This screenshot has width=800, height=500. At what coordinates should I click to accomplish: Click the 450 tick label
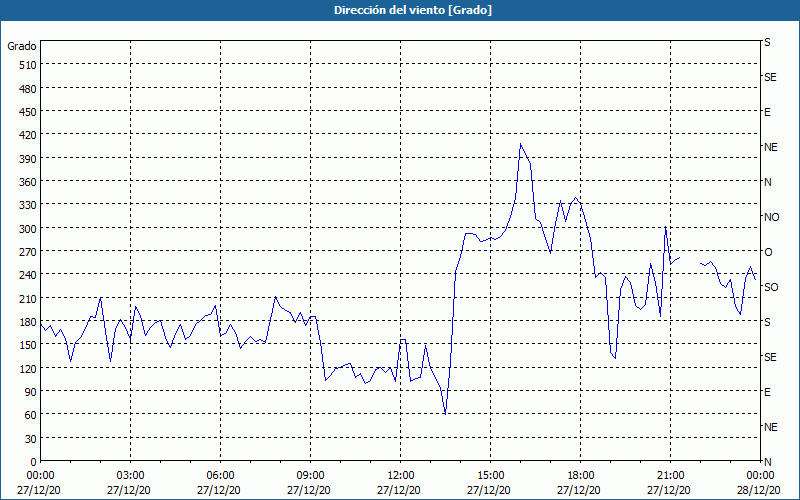[x=28, y=112]
